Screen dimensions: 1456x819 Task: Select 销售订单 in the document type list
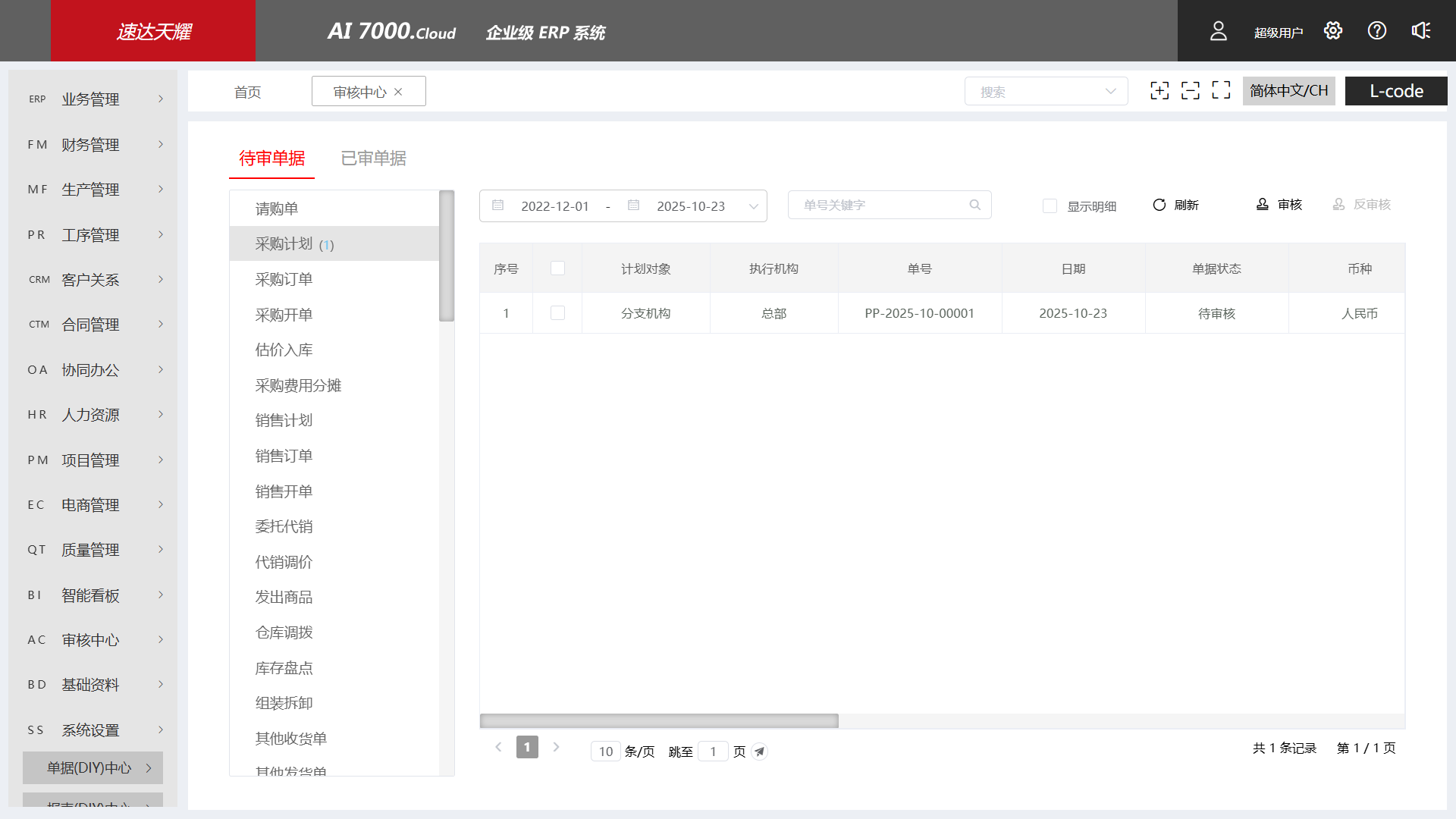pyautogui.click(x=284, y=455)
